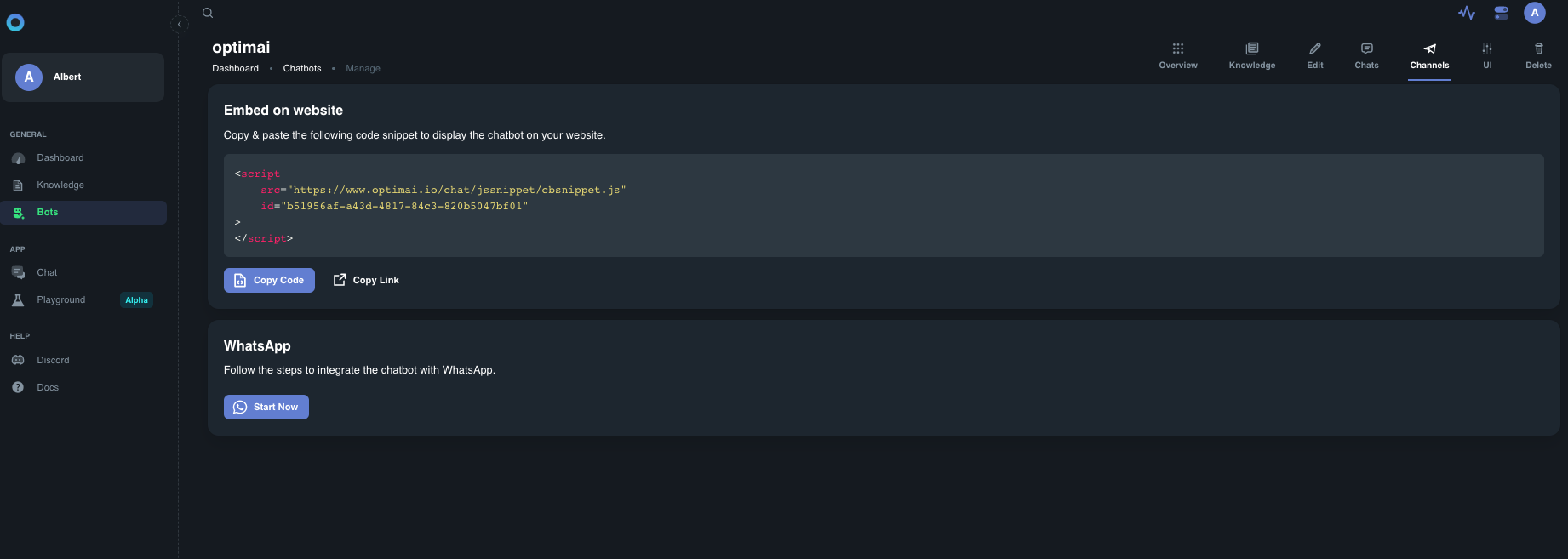Switch to the Chats tab
The image size is (1568, 559).
coord(1367,56)
